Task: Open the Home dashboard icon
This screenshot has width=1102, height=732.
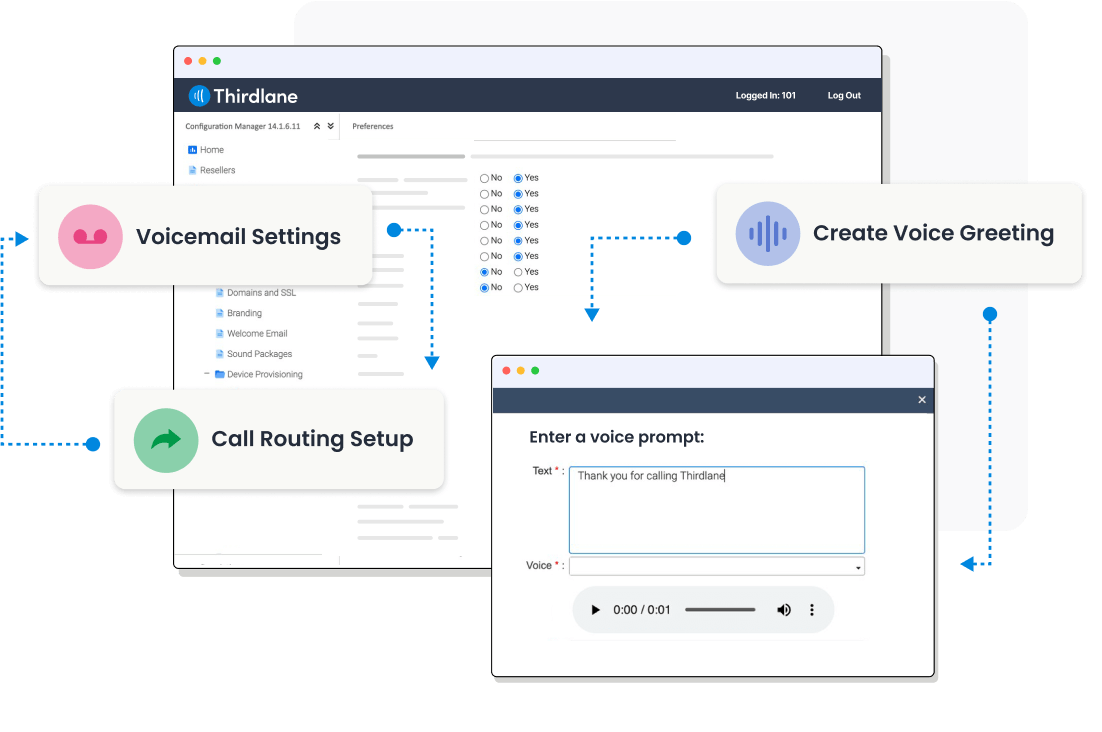Action: point(192,150)
